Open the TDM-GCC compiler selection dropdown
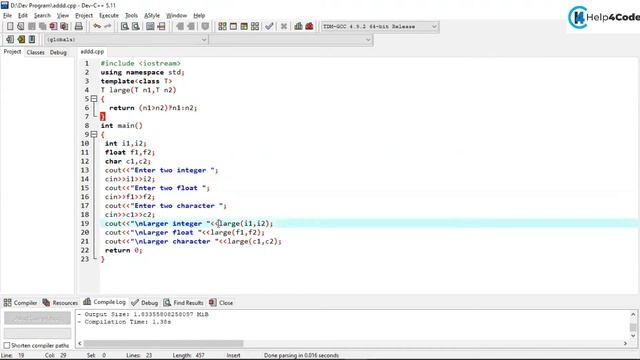This screenshot has width=640, height=360. coord(380,27)
